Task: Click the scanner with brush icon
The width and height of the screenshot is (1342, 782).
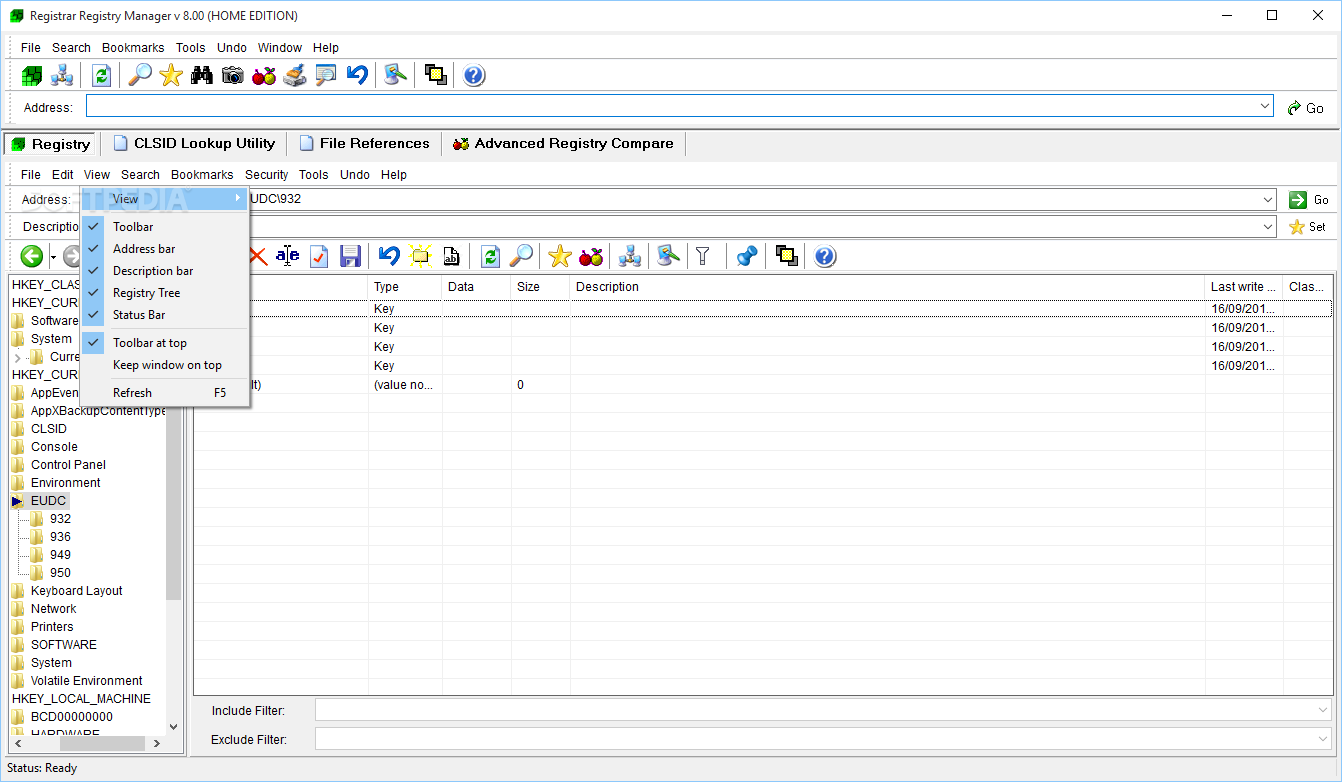Action: pyautogui.click(x=295, y=75)
